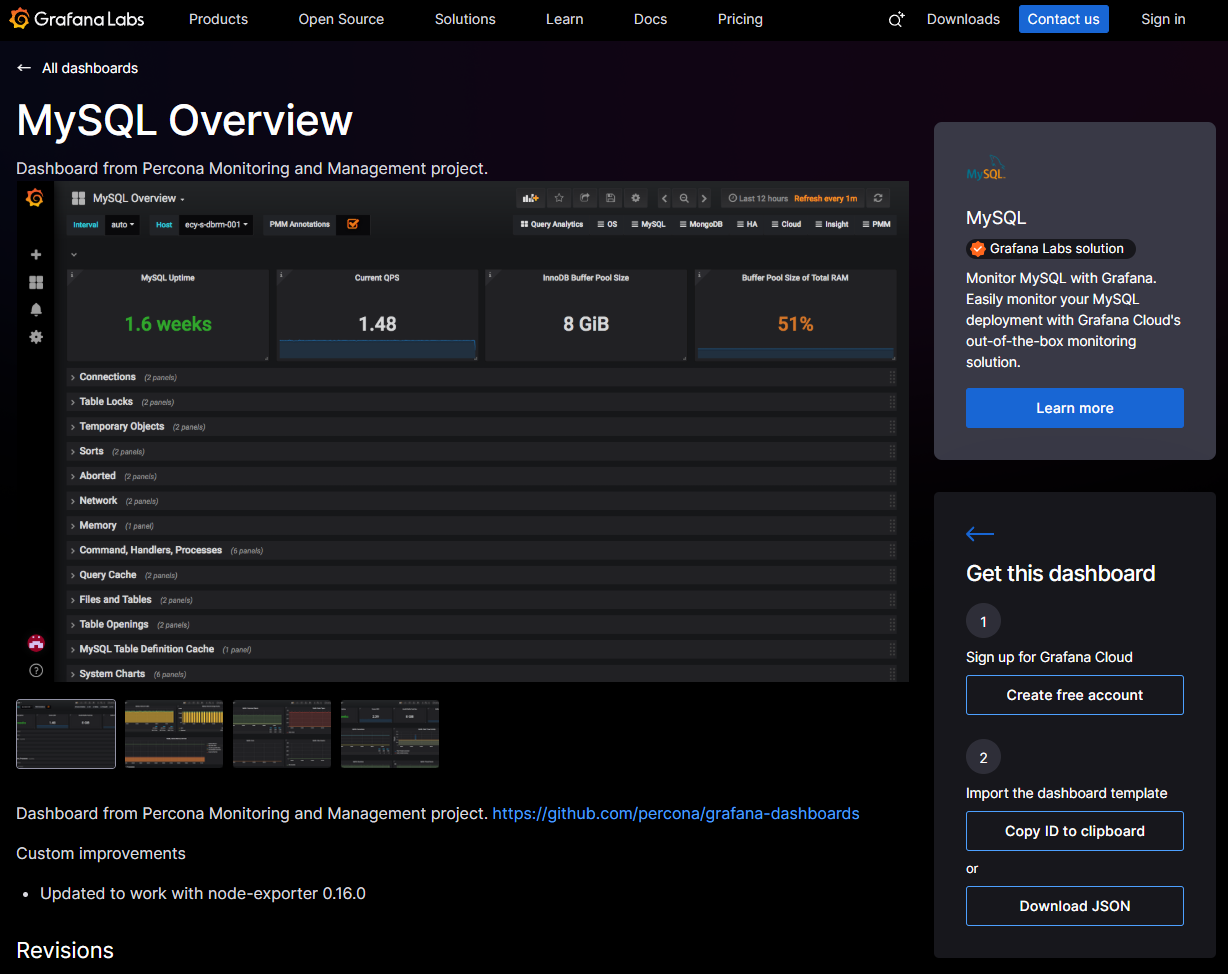Click Copy ID to clipboard button
This screenshot has height=974, width=1228.
[x=1075, y=831]
